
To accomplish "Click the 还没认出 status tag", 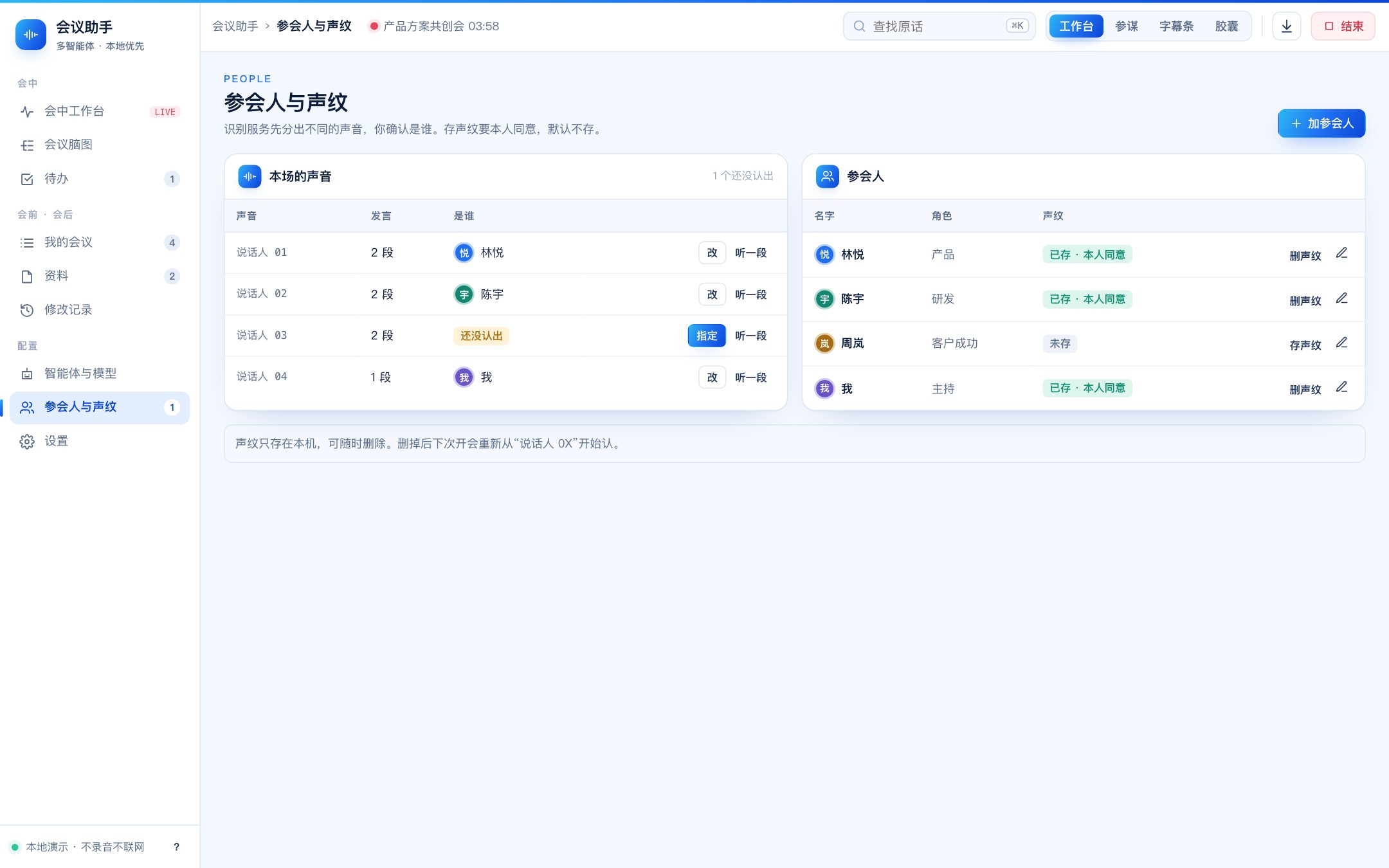I will coord(481,336).
